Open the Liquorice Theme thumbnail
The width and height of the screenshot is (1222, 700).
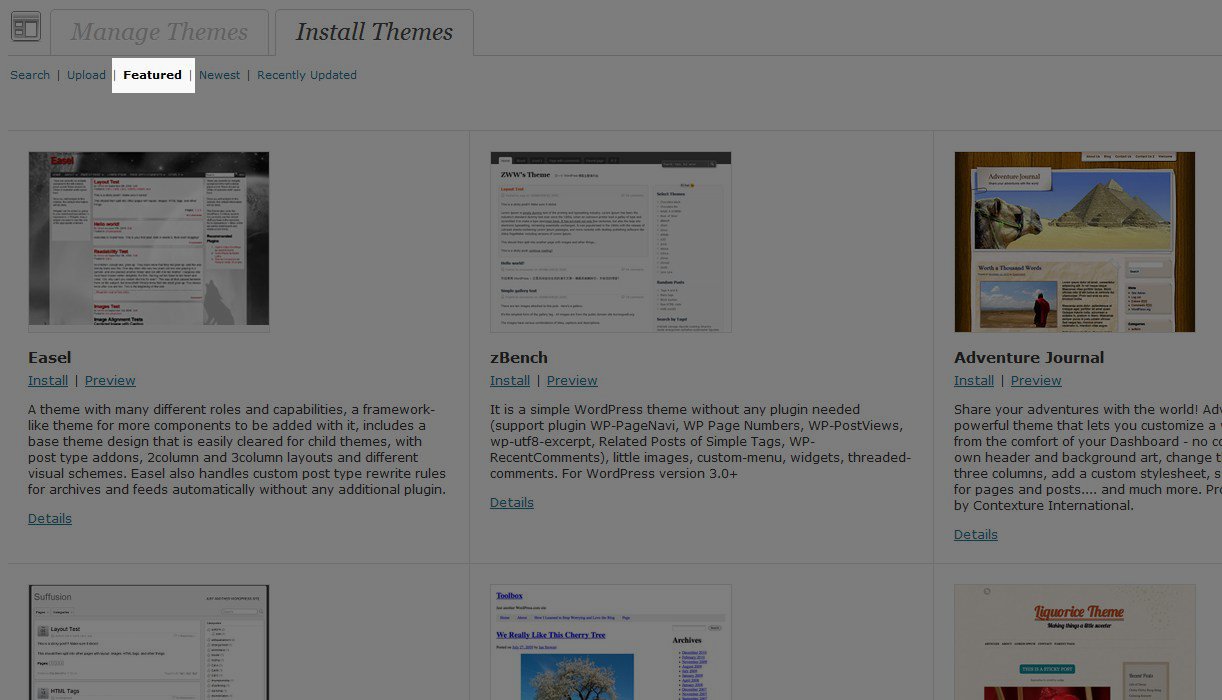[x=1075, y=642]
